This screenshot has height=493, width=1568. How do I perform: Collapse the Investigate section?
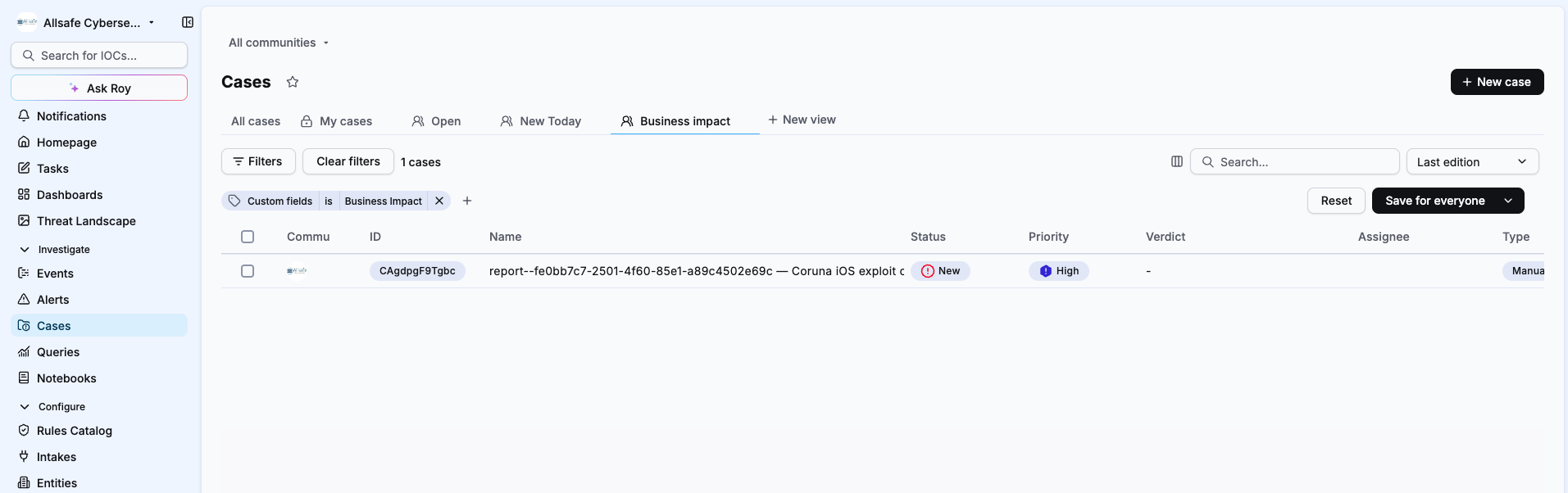[x=25, y=249]
